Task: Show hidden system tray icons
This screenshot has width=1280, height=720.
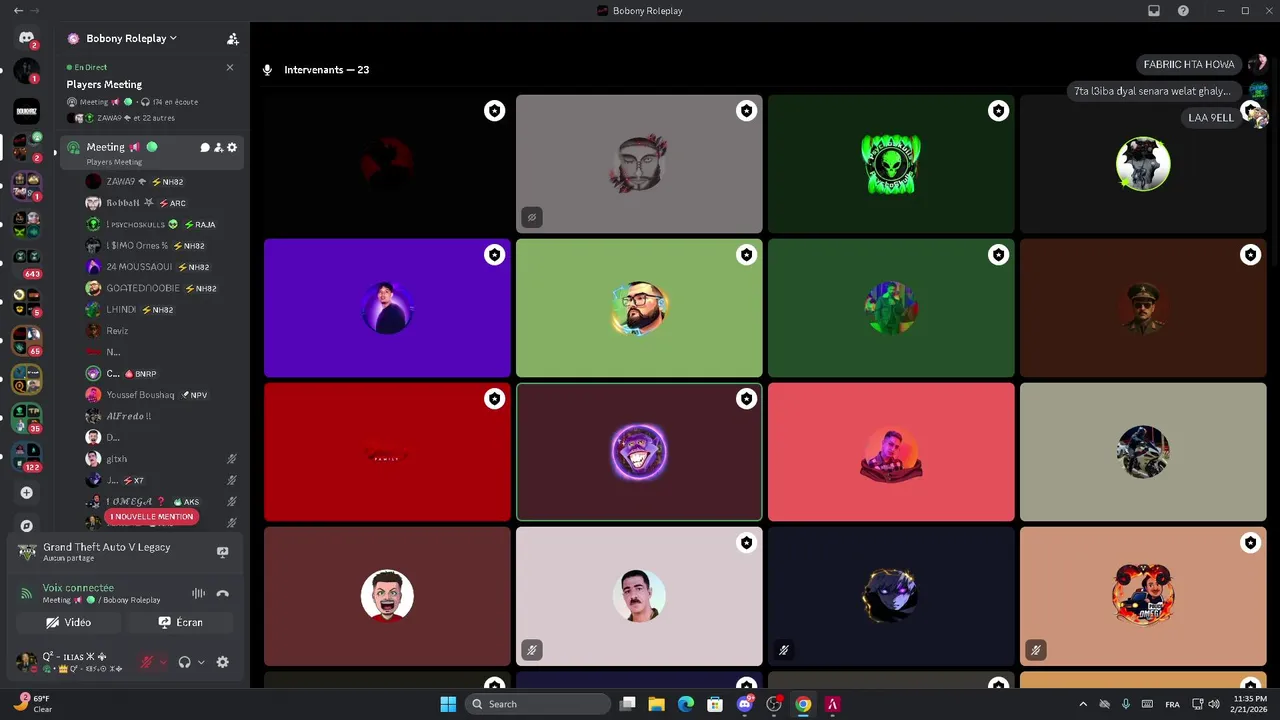Action: (1084, 704)
